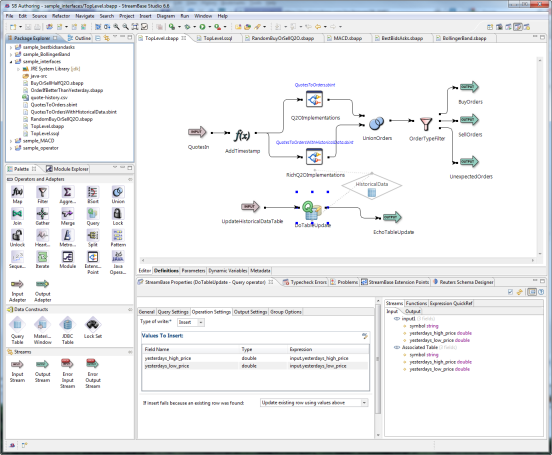Switch to the Output Settings tab
The height and width of the screenshot is (455, 552).
click(x=251, y=312)
